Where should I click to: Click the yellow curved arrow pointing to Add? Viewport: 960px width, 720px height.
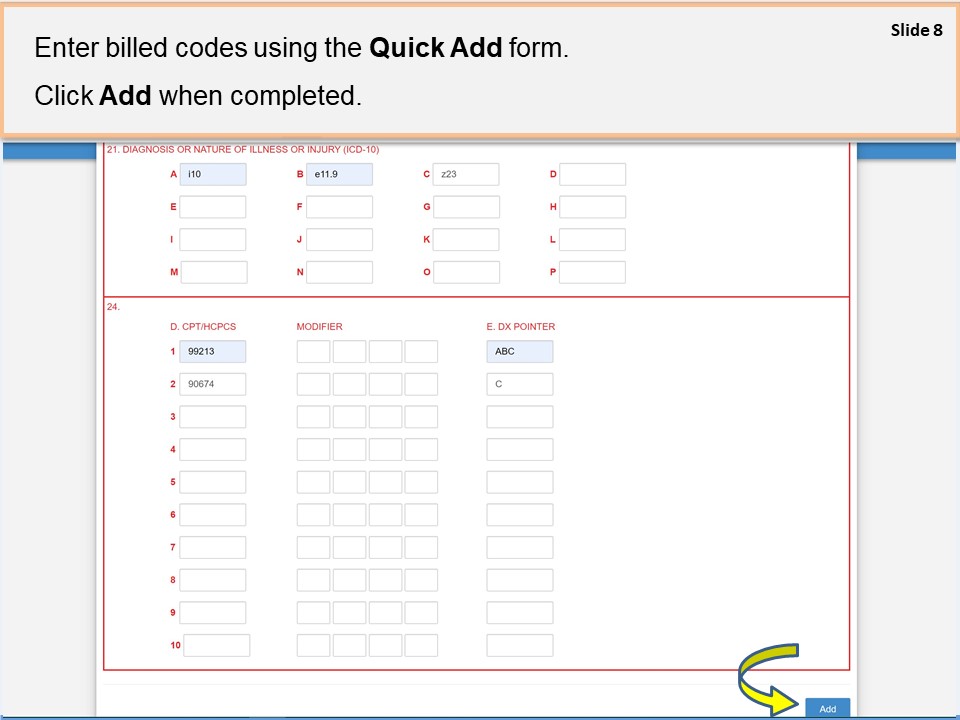[767, 676]
